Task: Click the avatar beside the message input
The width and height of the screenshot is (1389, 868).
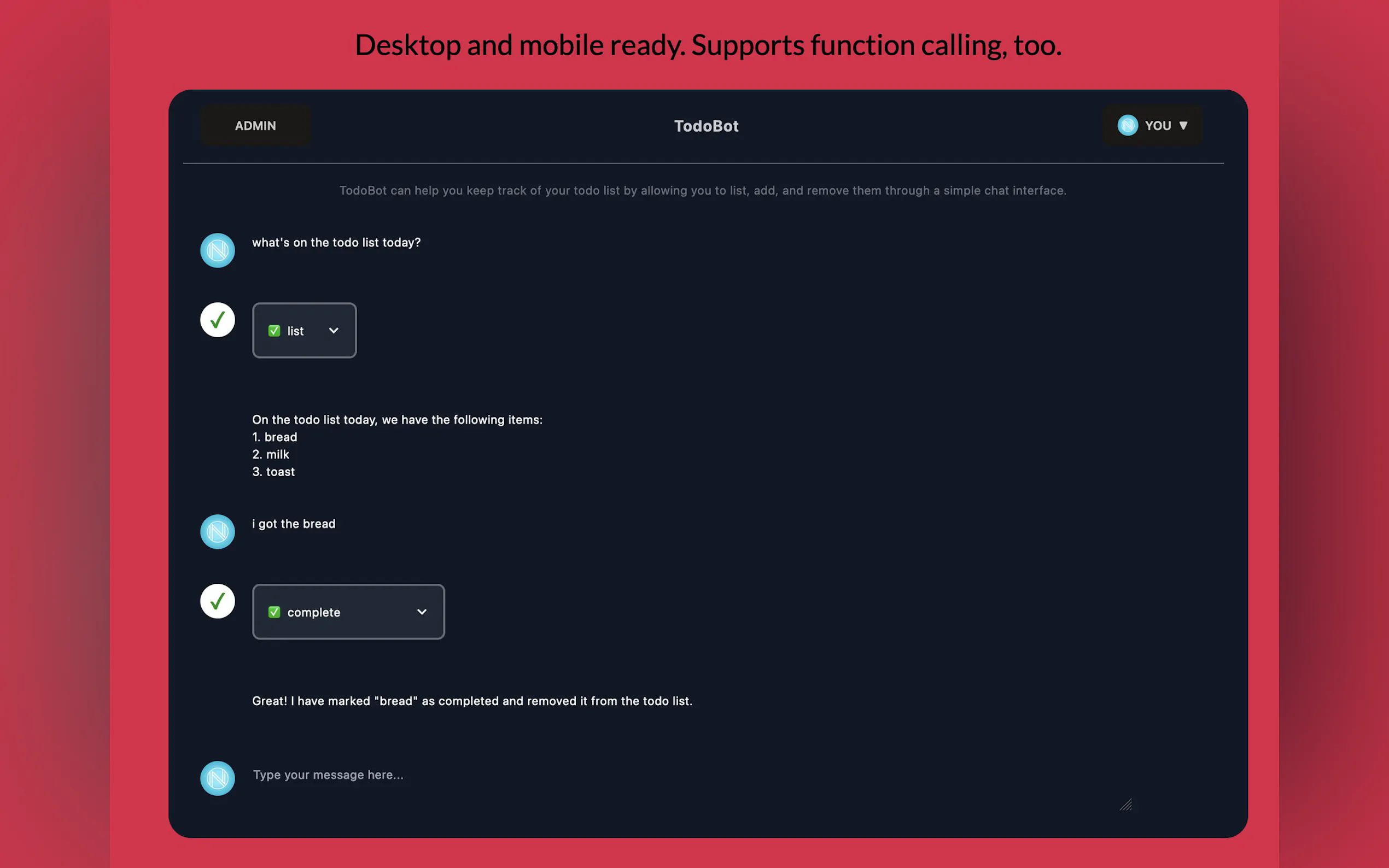Action: pyautogui.click(x=217, y=778)
